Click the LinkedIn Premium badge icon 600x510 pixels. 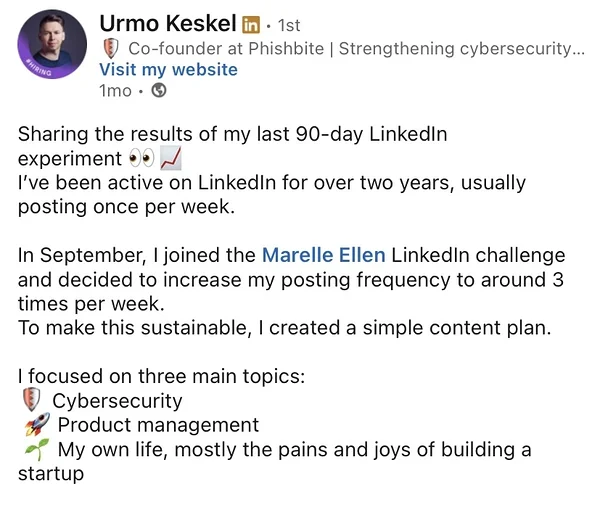pos(251,24)
